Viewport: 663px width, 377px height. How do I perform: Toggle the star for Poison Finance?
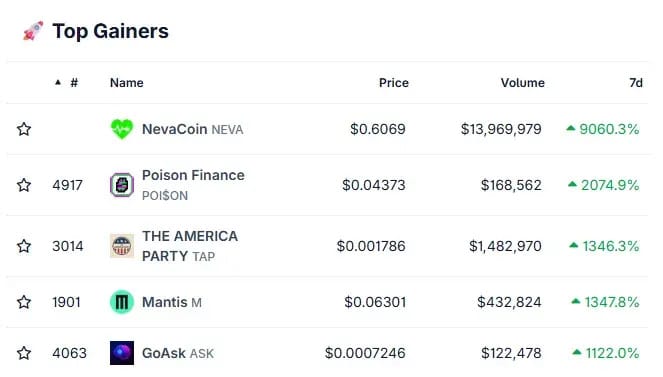tap(24, 185)
